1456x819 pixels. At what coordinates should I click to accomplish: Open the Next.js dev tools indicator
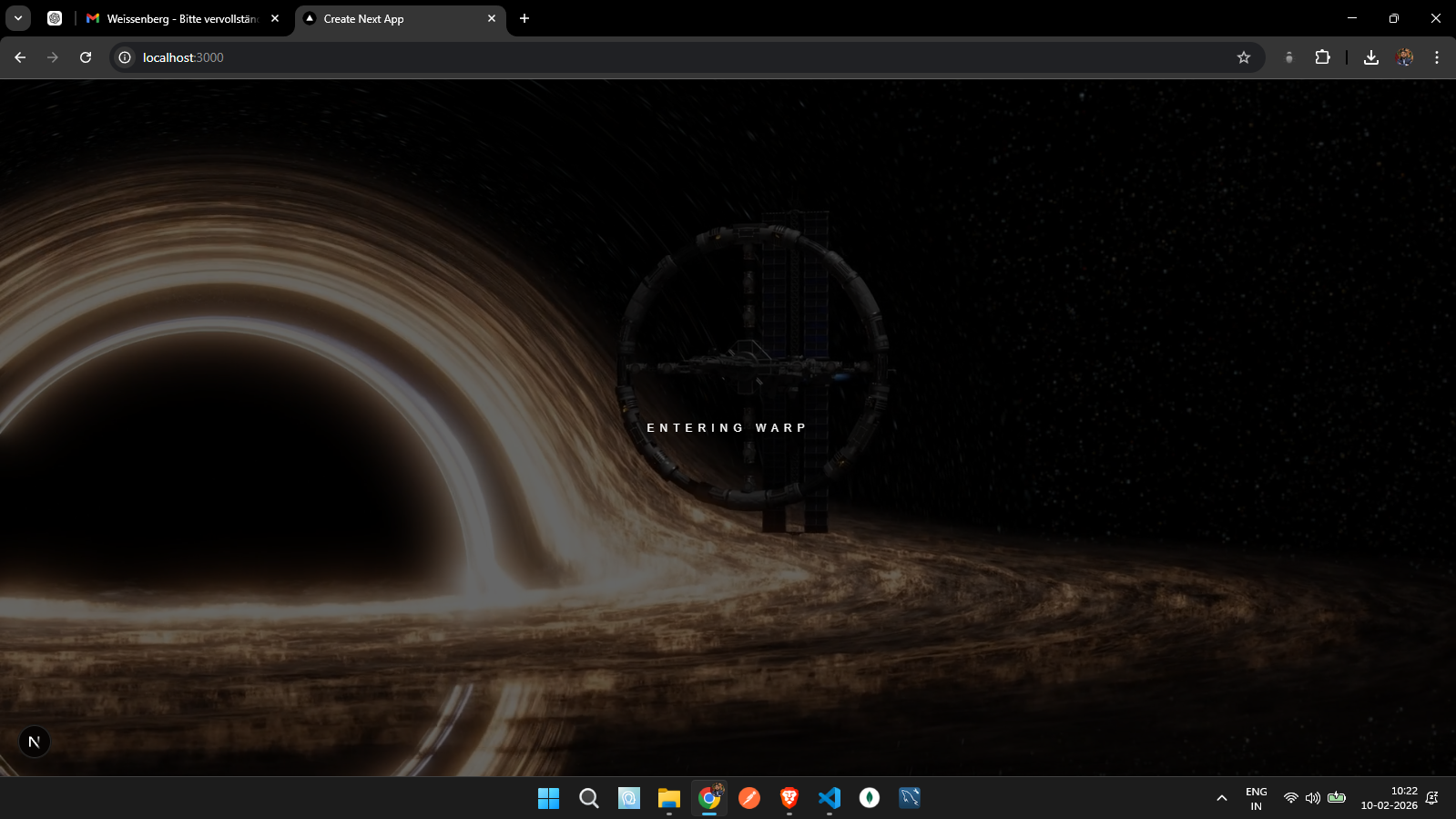pos(35,742)
